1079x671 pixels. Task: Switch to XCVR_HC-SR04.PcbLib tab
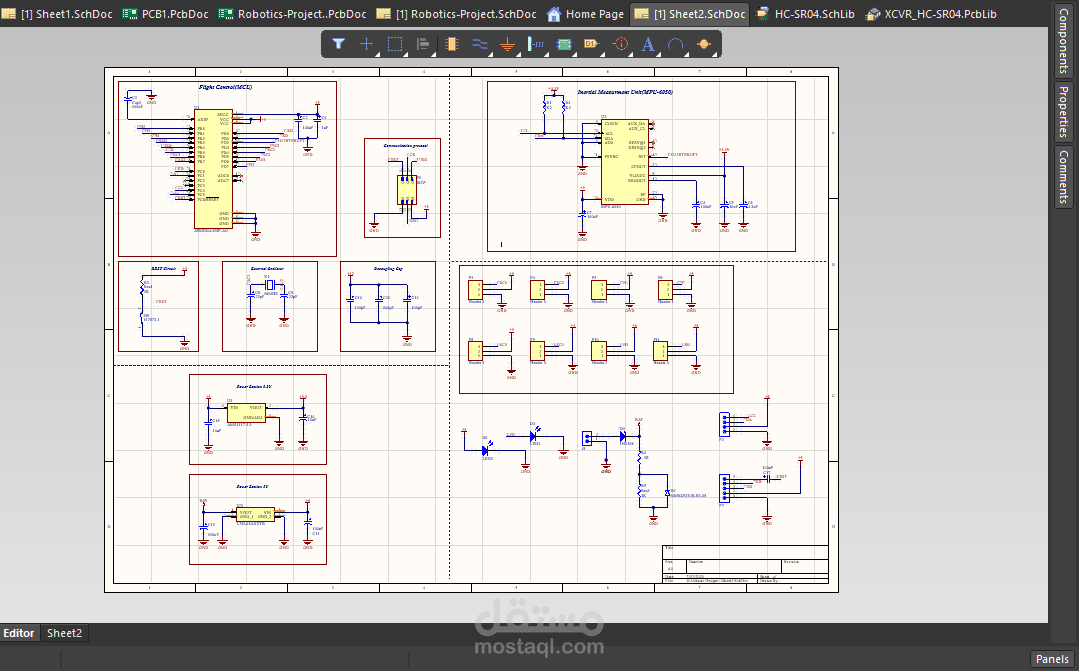point(931,14)
